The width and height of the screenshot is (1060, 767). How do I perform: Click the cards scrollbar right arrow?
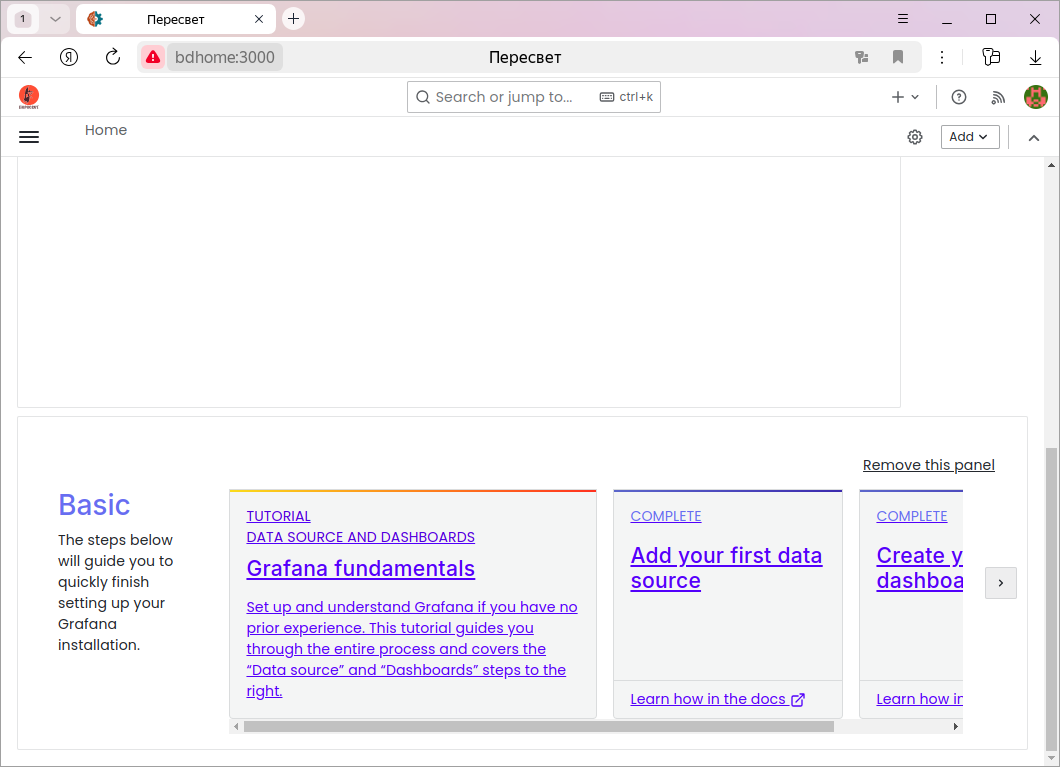955,726
